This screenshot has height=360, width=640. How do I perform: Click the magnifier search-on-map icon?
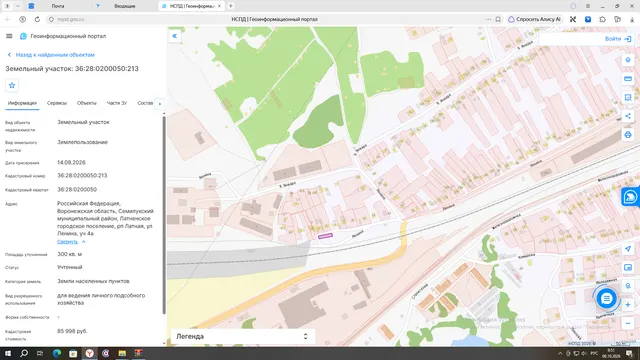628,286
